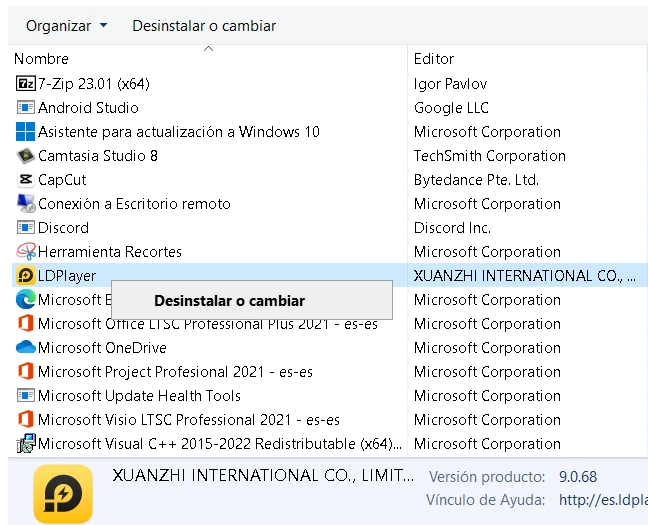The width and height of the screenshot is (648, 525).
Task: Open the es.ldplayer help link
Action: tap(602, 499)
